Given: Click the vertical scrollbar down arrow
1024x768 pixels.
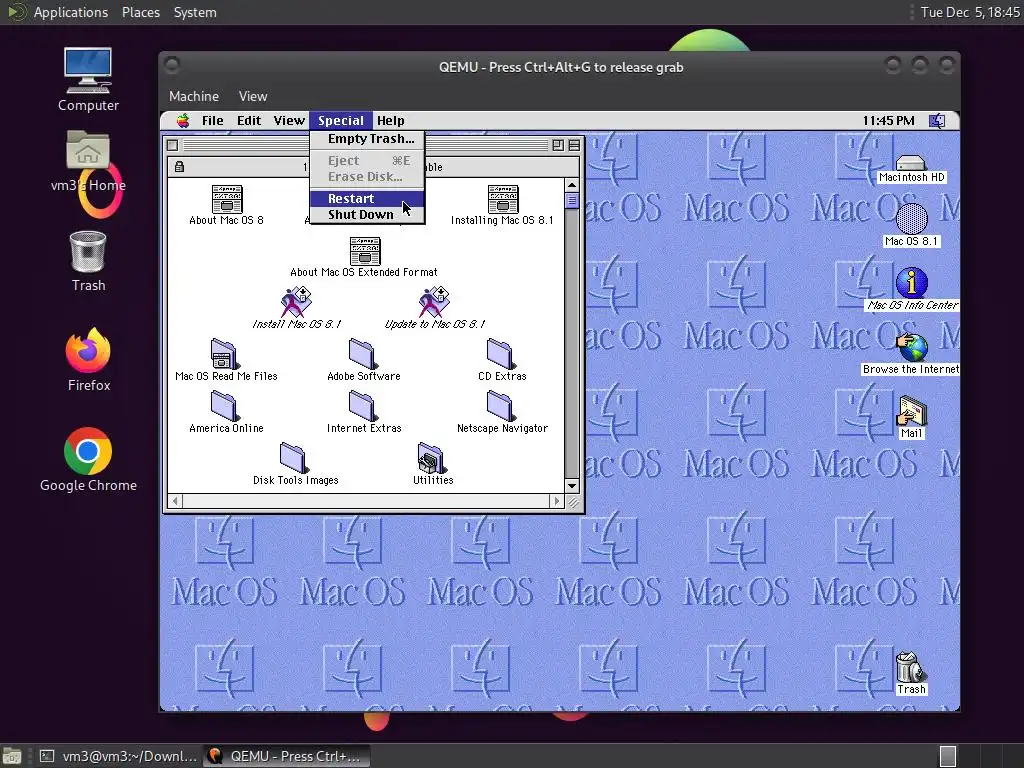Looking at the screenshot, I should [x=571, y=485].
